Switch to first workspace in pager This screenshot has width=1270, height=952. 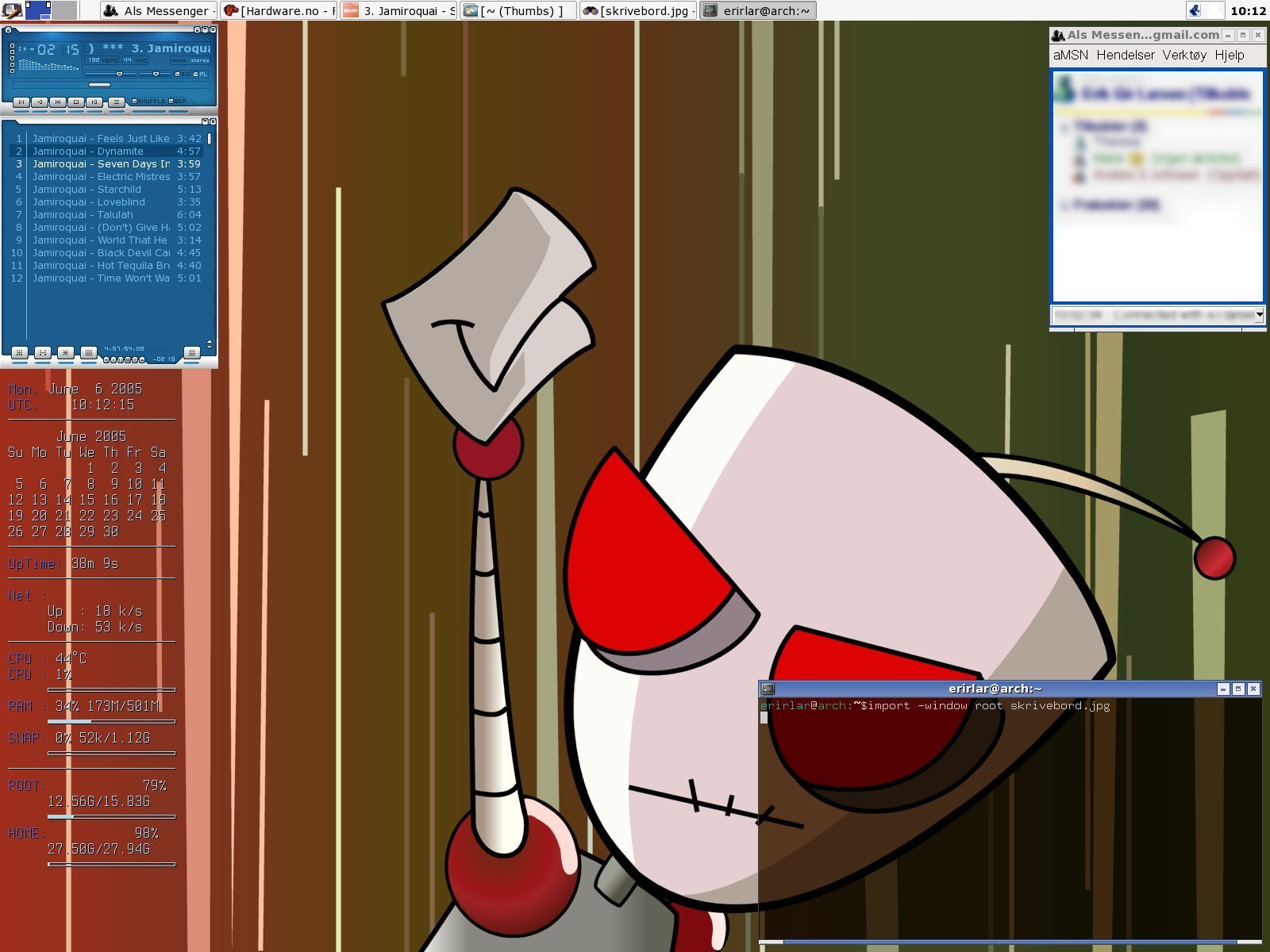click(x=38, y=10)
